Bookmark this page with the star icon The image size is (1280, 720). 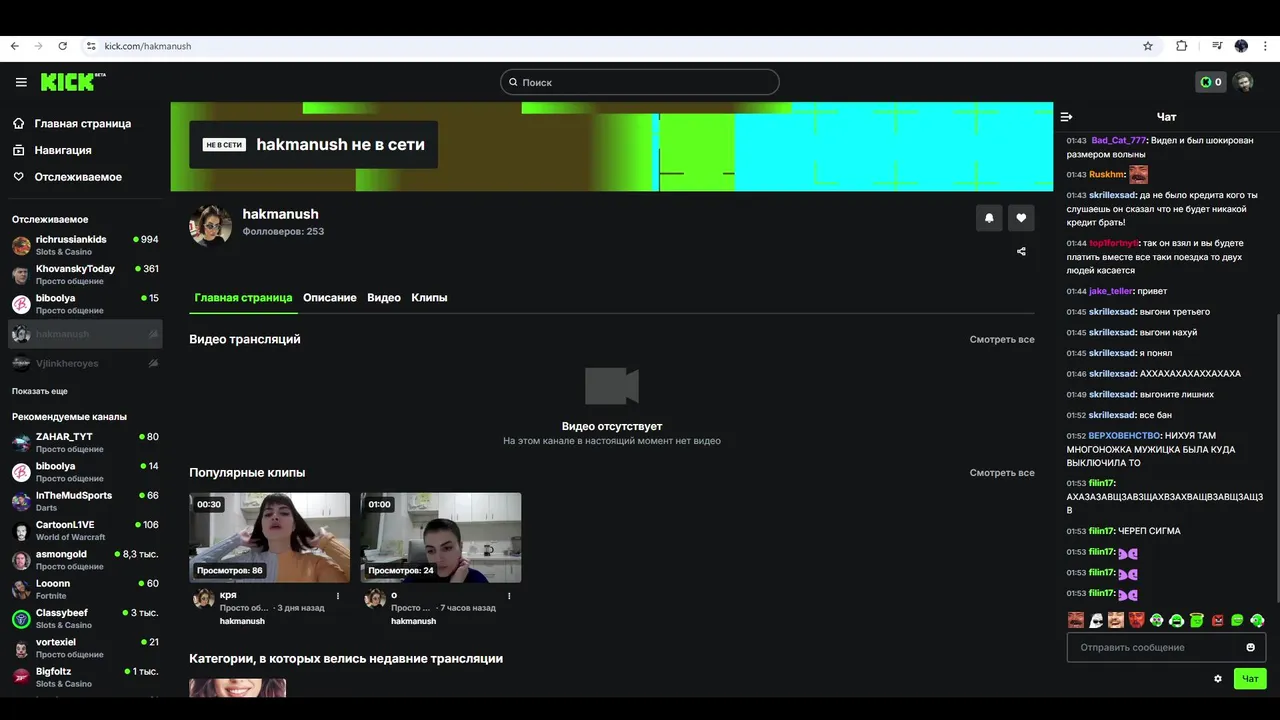point(1148,46)
